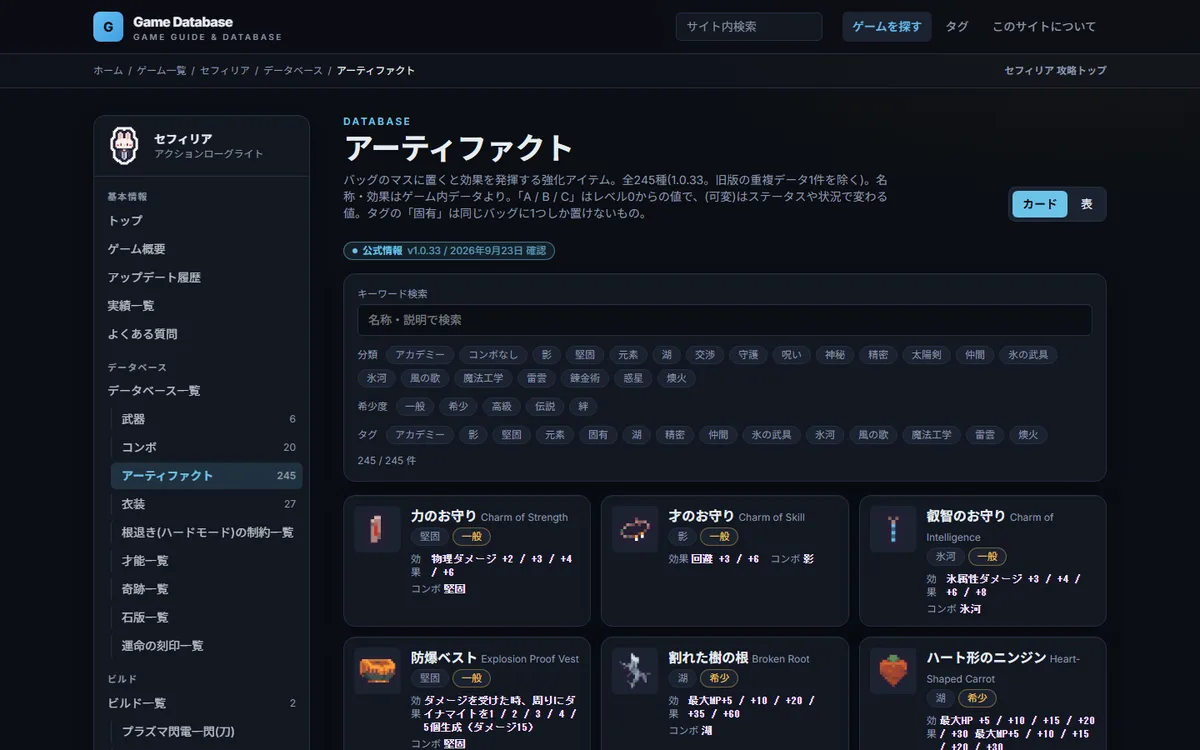Open the 力のお守り item thumbnail
Screen dimensions: 1200x750
[377, 529]
